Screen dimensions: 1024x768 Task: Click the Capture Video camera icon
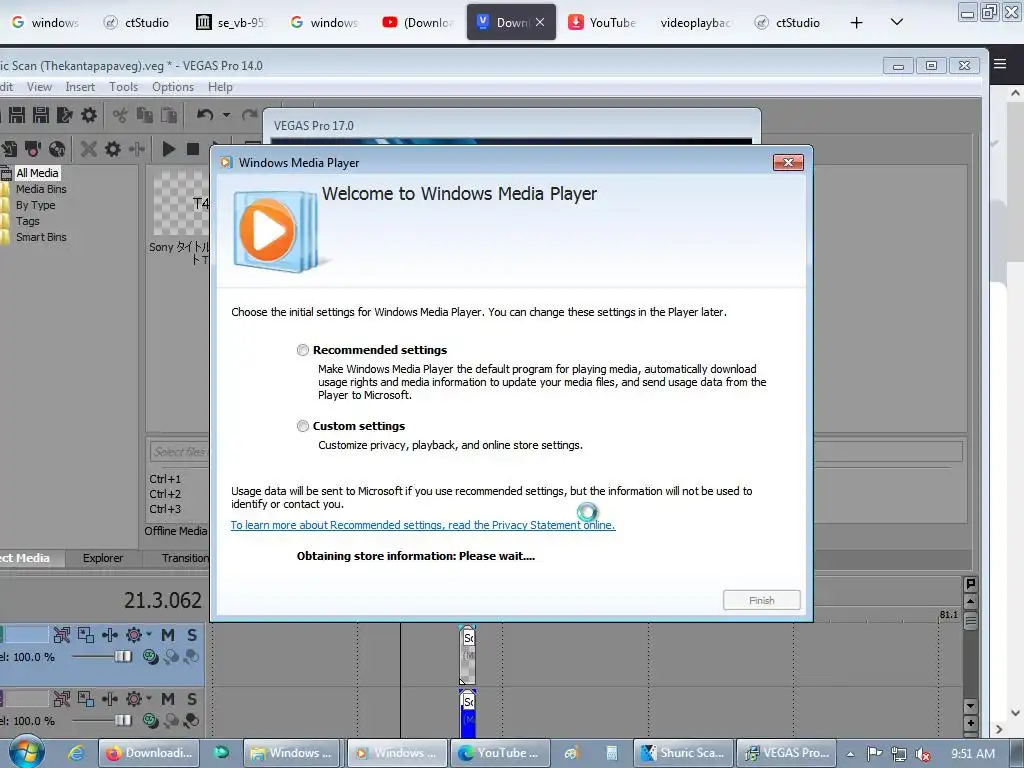[33, 150]
